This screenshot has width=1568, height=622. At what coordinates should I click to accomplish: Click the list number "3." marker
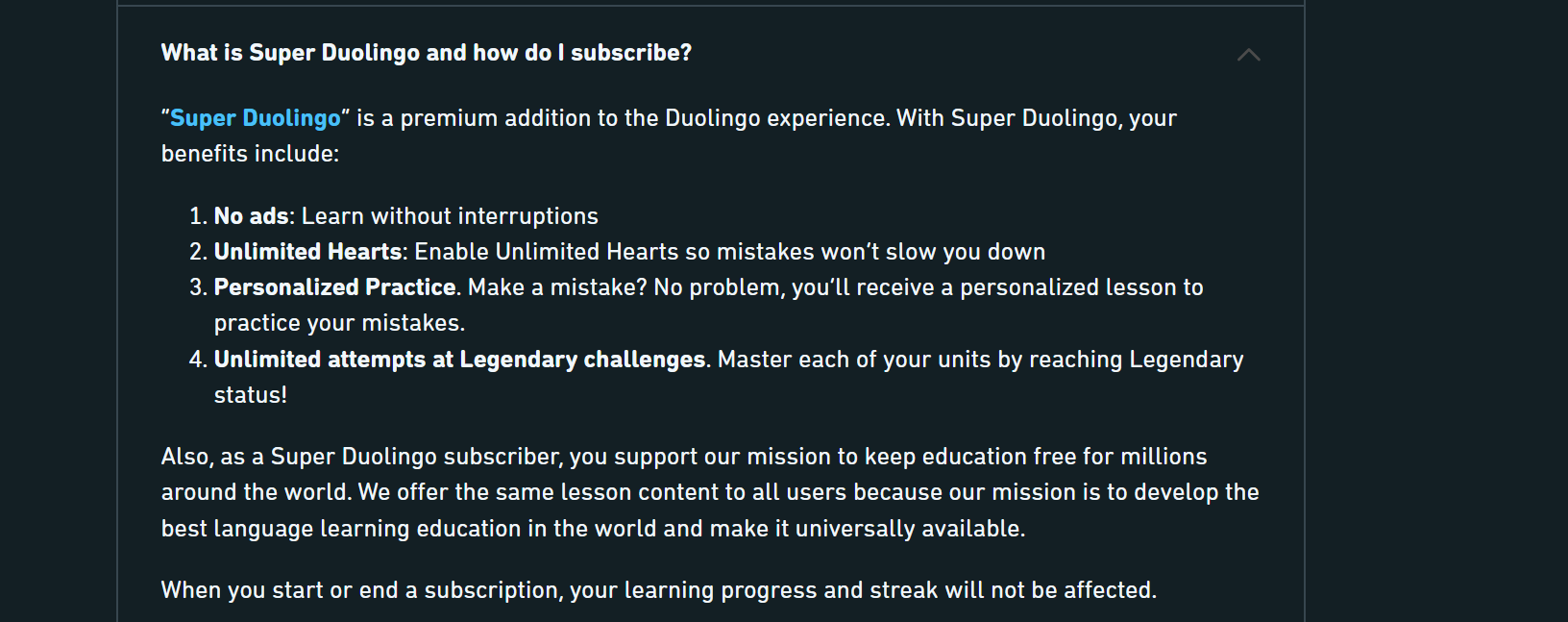point(198,287)
